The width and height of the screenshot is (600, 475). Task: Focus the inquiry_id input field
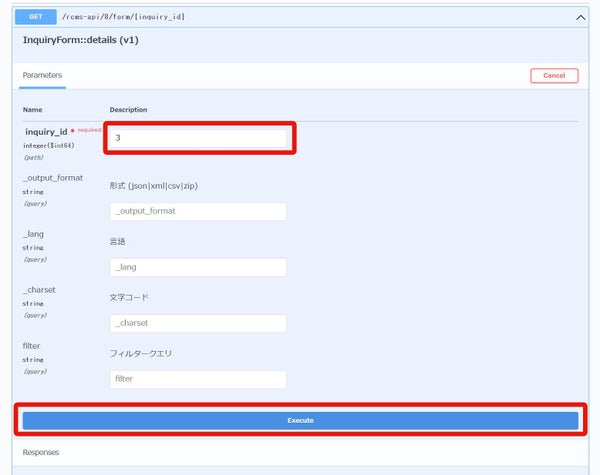pyautogui.click(x=198, y=138)
